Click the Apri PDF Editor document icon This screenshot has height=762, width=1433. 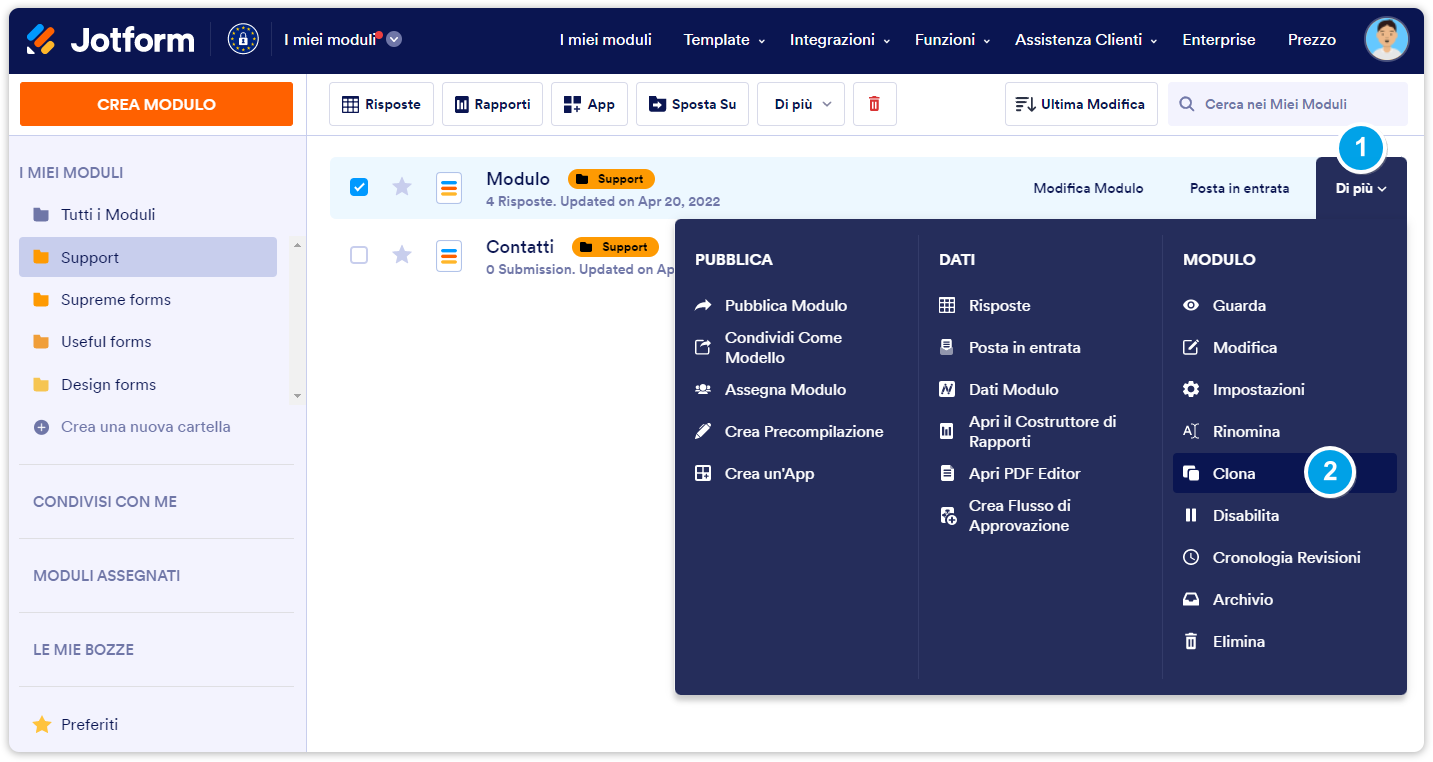coord(947,474)
